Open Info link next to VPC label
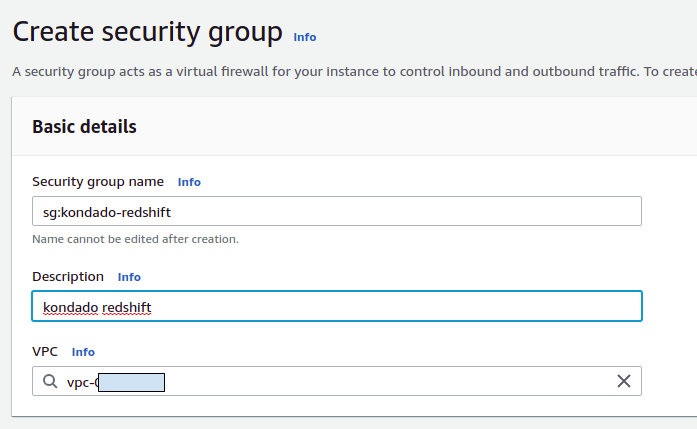 point(83,352)
